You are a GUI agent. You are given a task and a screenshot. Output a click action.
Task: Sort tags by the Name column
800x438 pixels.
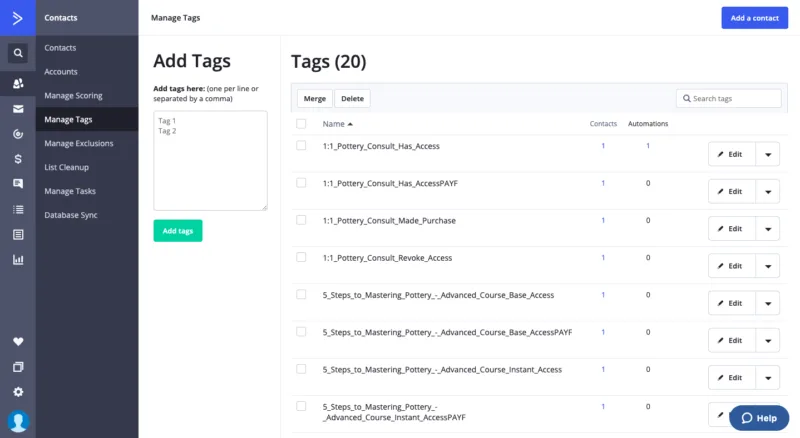(337, 124)
